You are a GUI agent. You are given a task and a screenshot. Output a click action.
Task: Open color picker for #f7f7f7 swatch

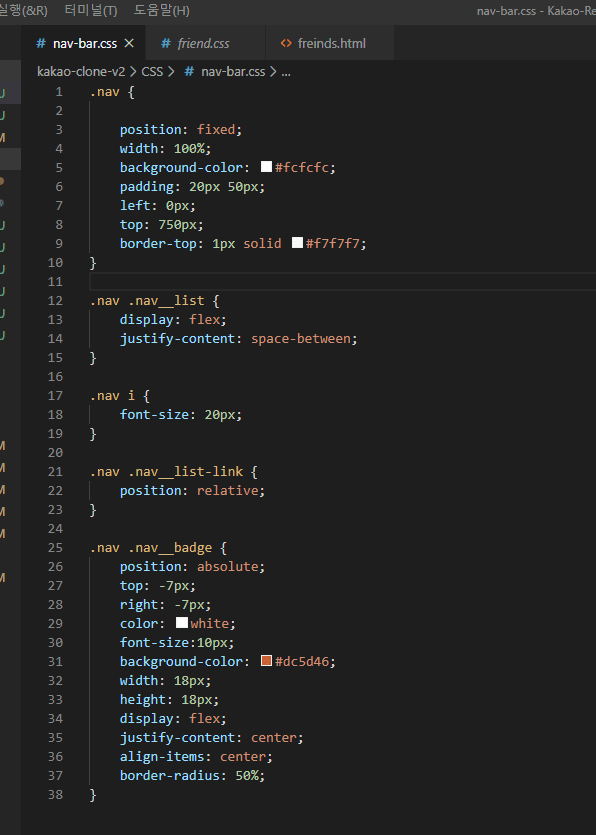click(297, 243)
